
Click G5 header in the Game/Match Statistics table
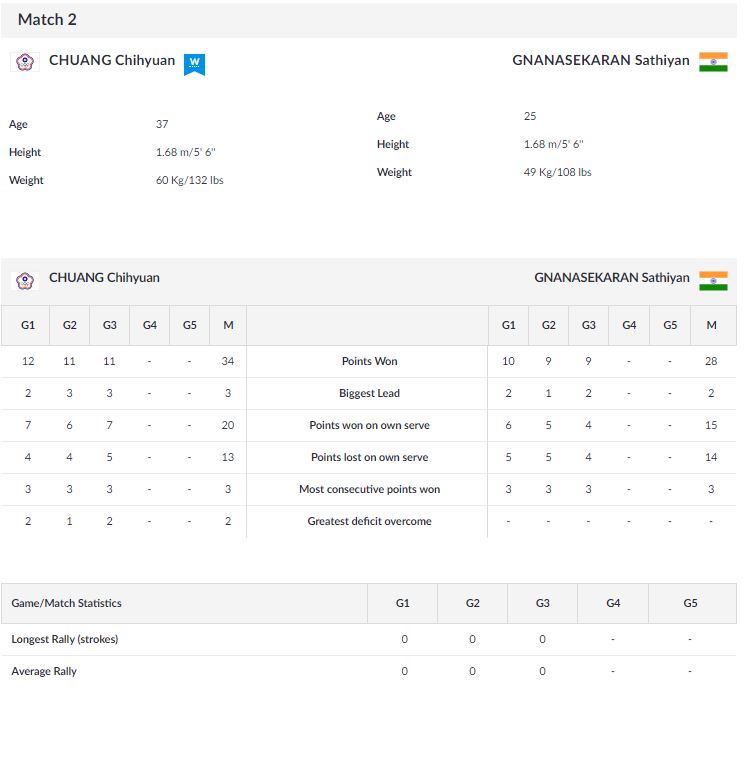coord(690,604)
